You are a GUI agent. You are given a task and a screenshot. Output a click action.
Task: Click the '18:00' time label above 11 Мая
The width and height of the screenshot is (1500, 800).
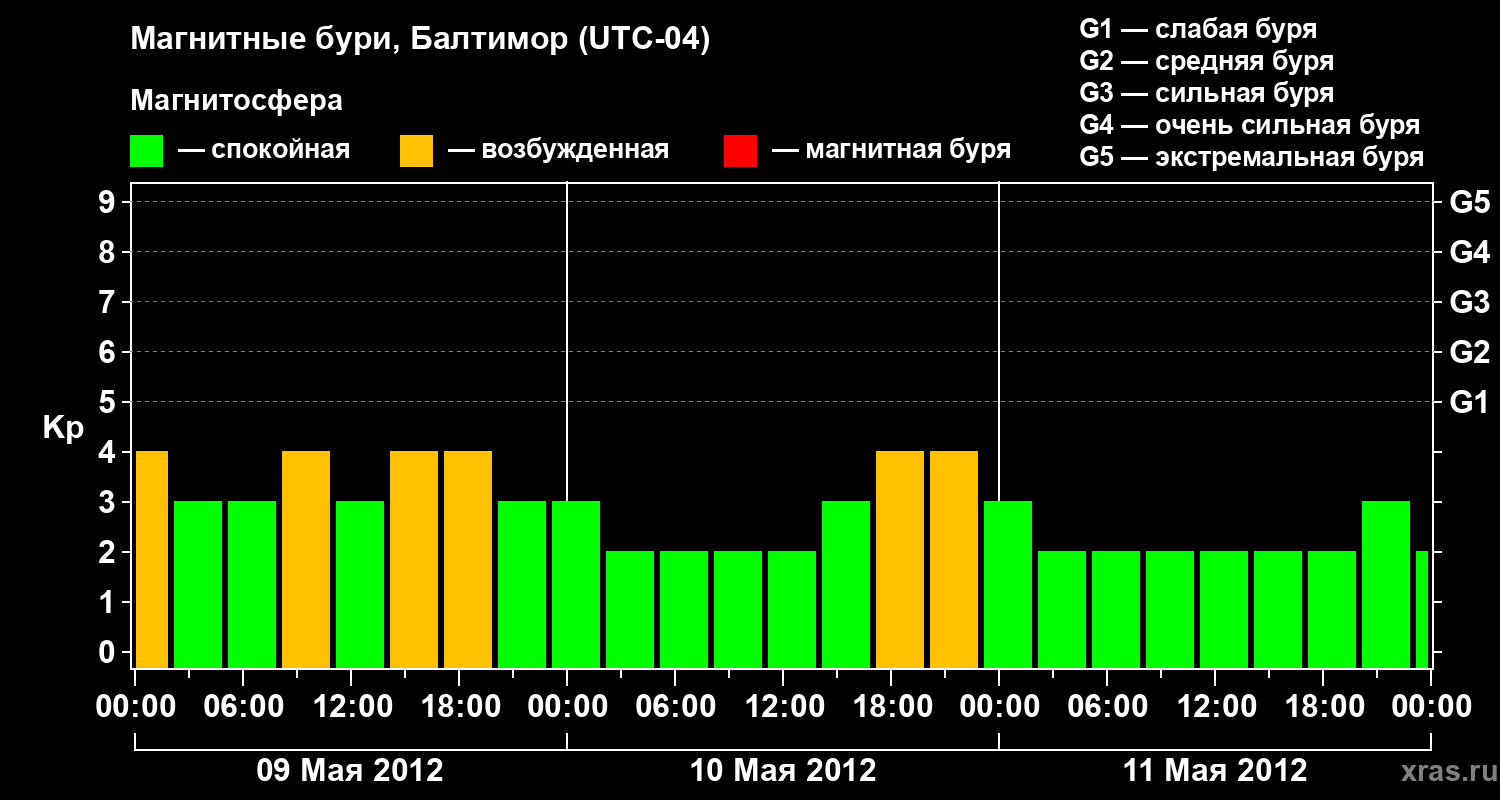(x=1323, y=707)
